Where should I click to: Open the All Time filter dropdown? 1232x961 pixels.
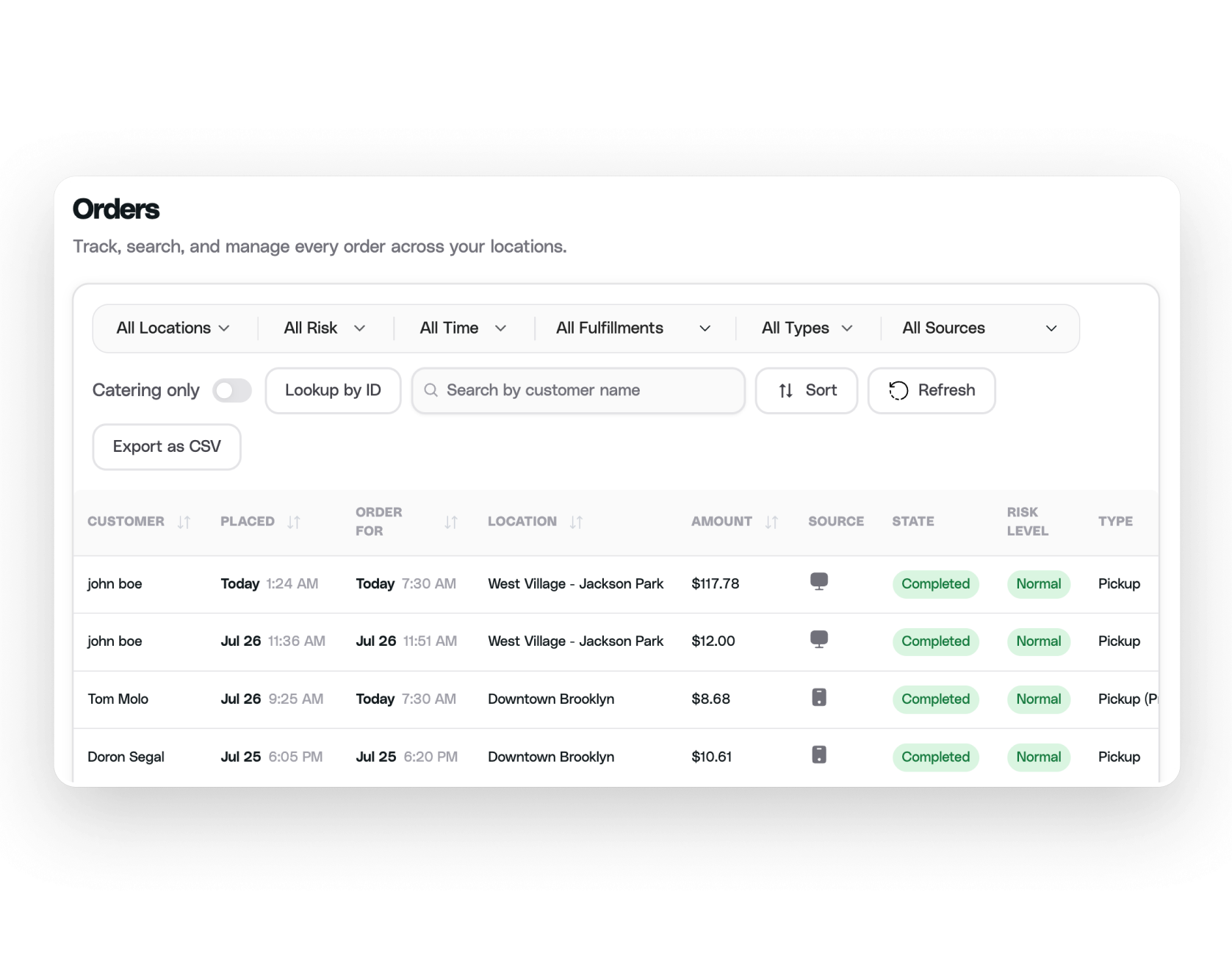463,328
